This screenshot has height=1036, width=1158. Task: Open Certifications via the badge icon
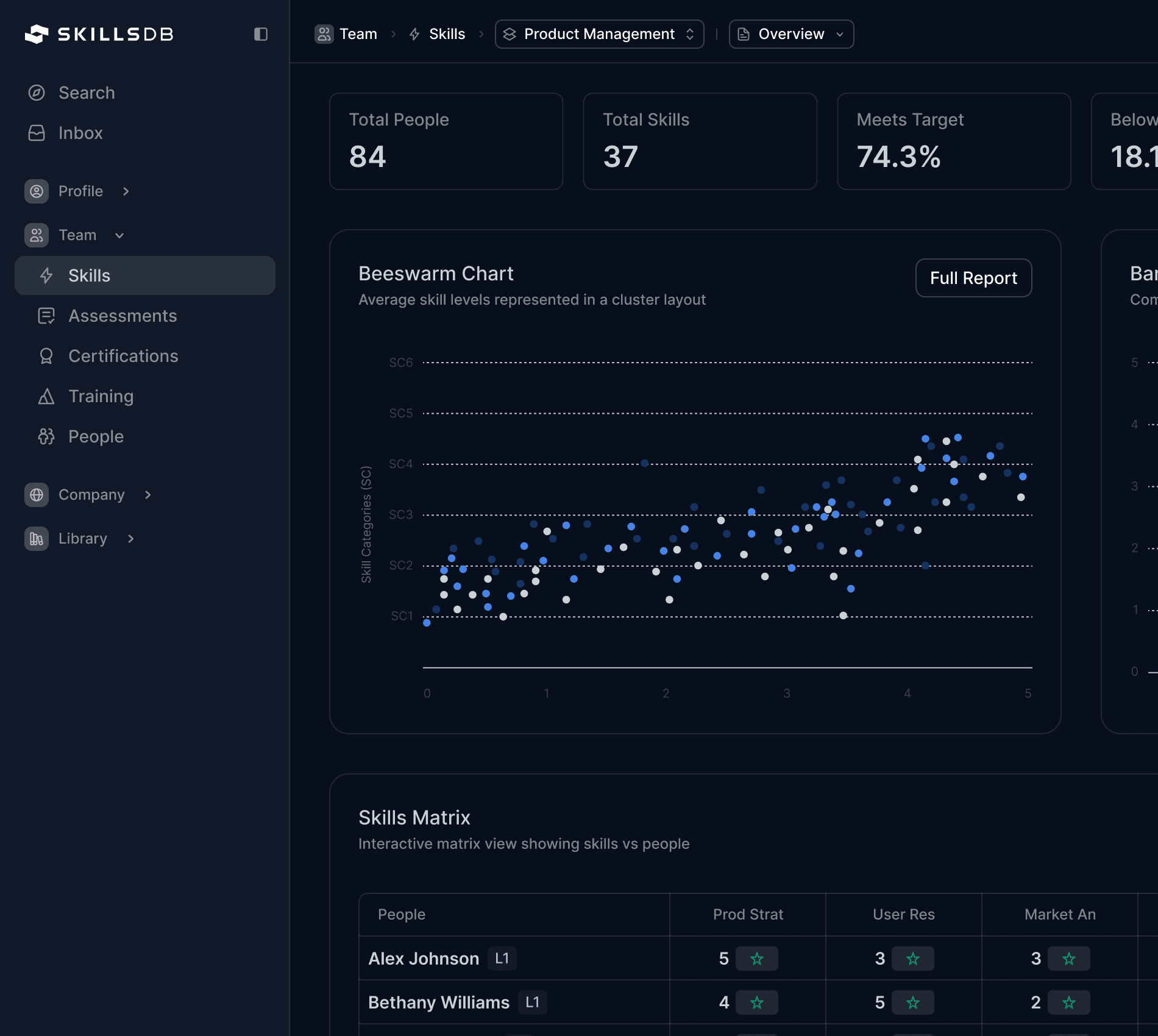click(46, 356)
